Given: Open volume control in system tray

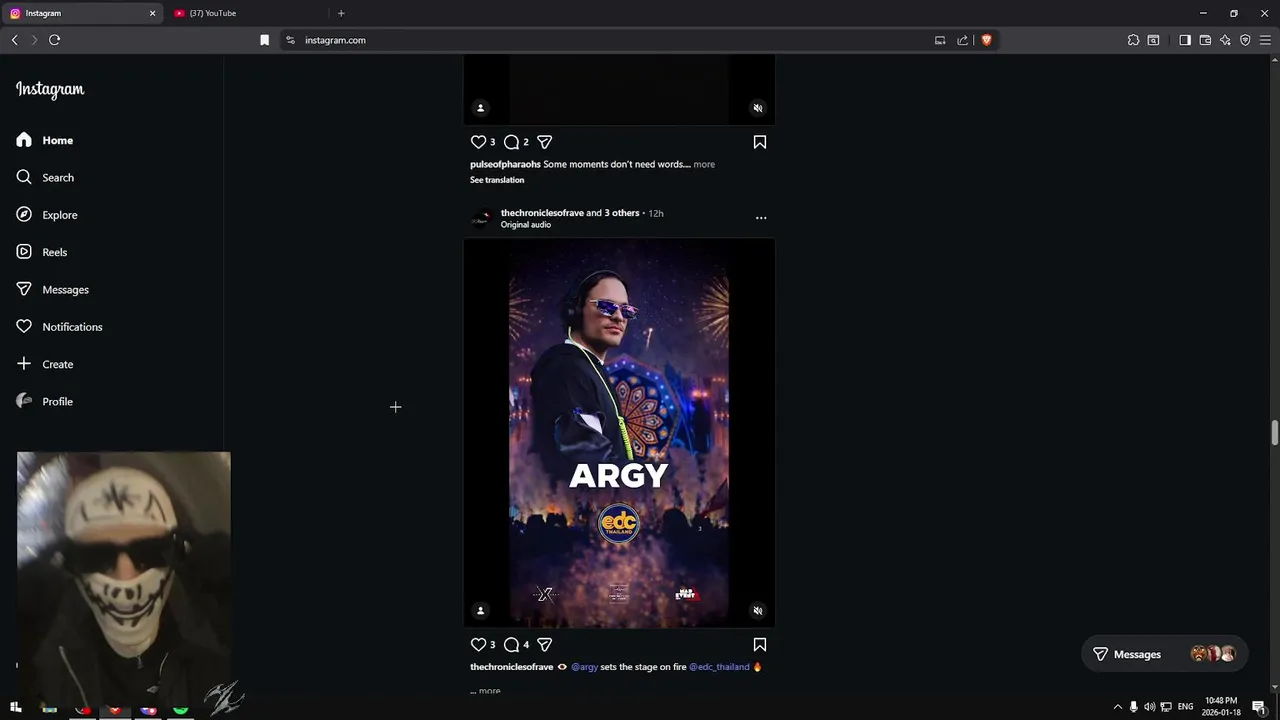Looking at the screenshot, I should [x=1149, y=707].
